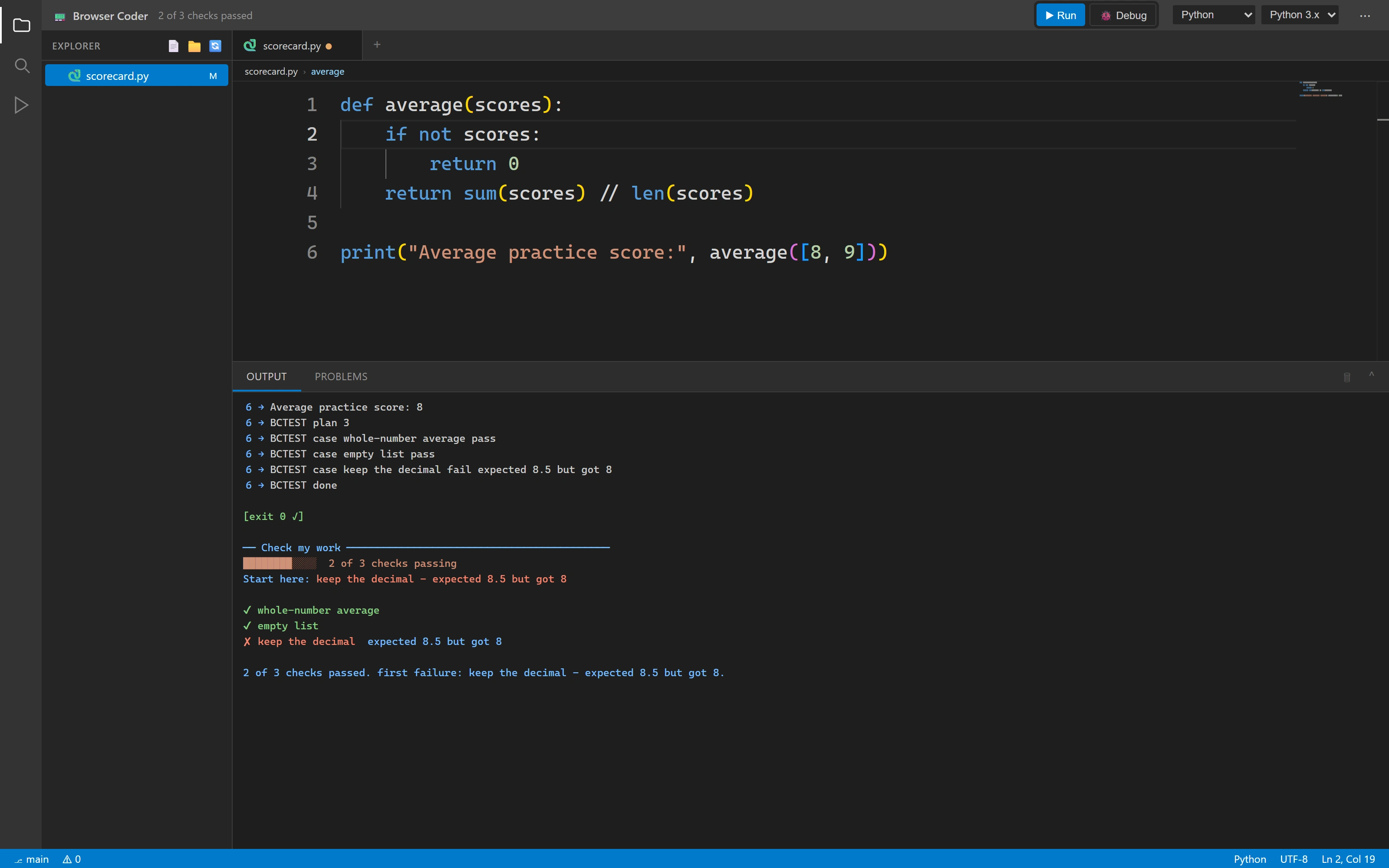Click the 'whole-number average' passed check
Viewport: 1389px width, 868px height.
click(x=311, y=610)
